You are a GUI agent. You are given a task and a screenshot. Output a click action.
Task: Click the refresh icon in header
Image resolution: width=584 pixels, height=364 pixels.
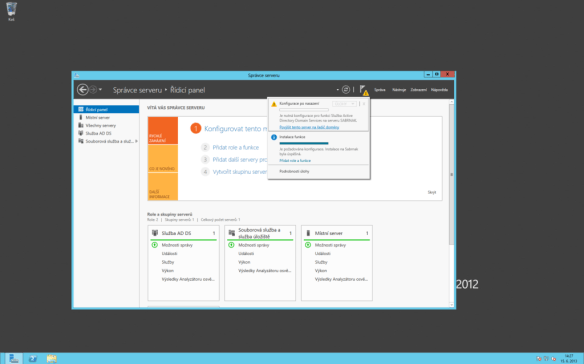346,89
